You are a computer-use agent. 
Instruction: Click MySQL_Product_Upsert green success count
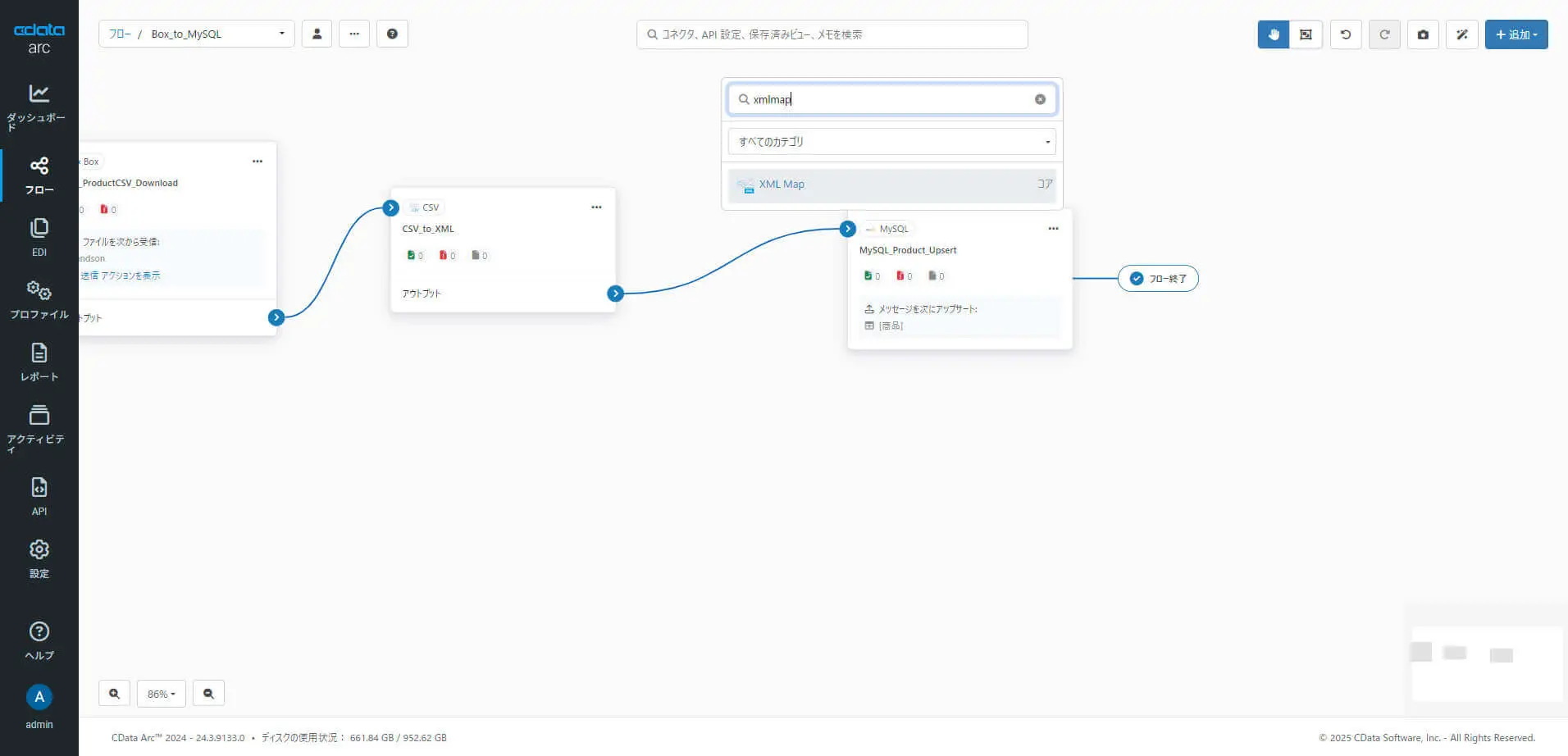pos(872,276)
